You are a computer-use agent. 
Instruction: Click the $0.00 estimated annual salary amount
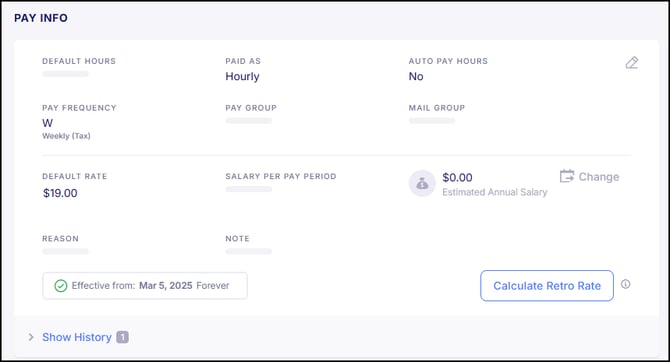point(457,177)
